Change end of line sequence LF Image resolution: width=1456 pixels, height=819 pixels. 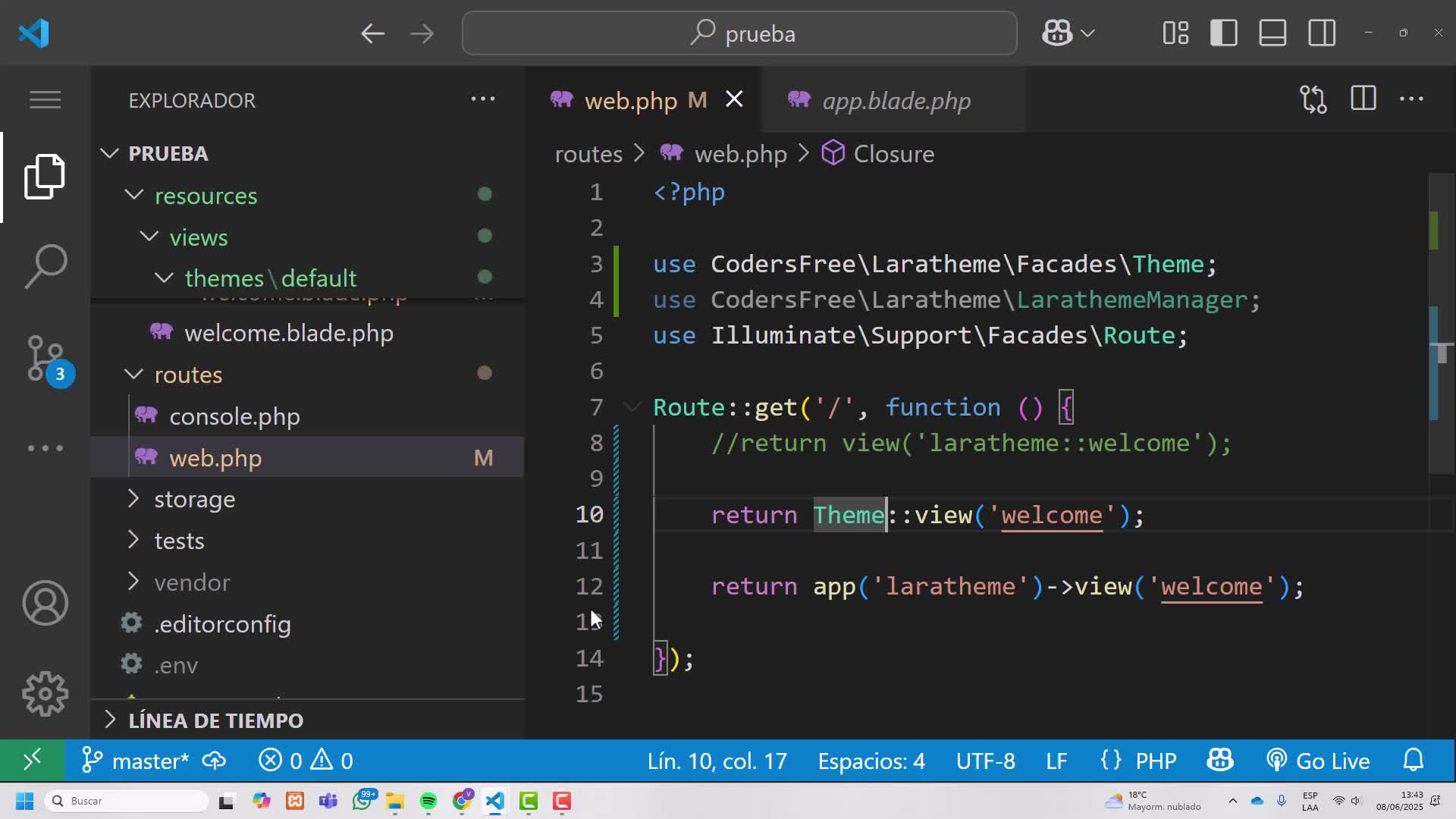point(1056,761)
